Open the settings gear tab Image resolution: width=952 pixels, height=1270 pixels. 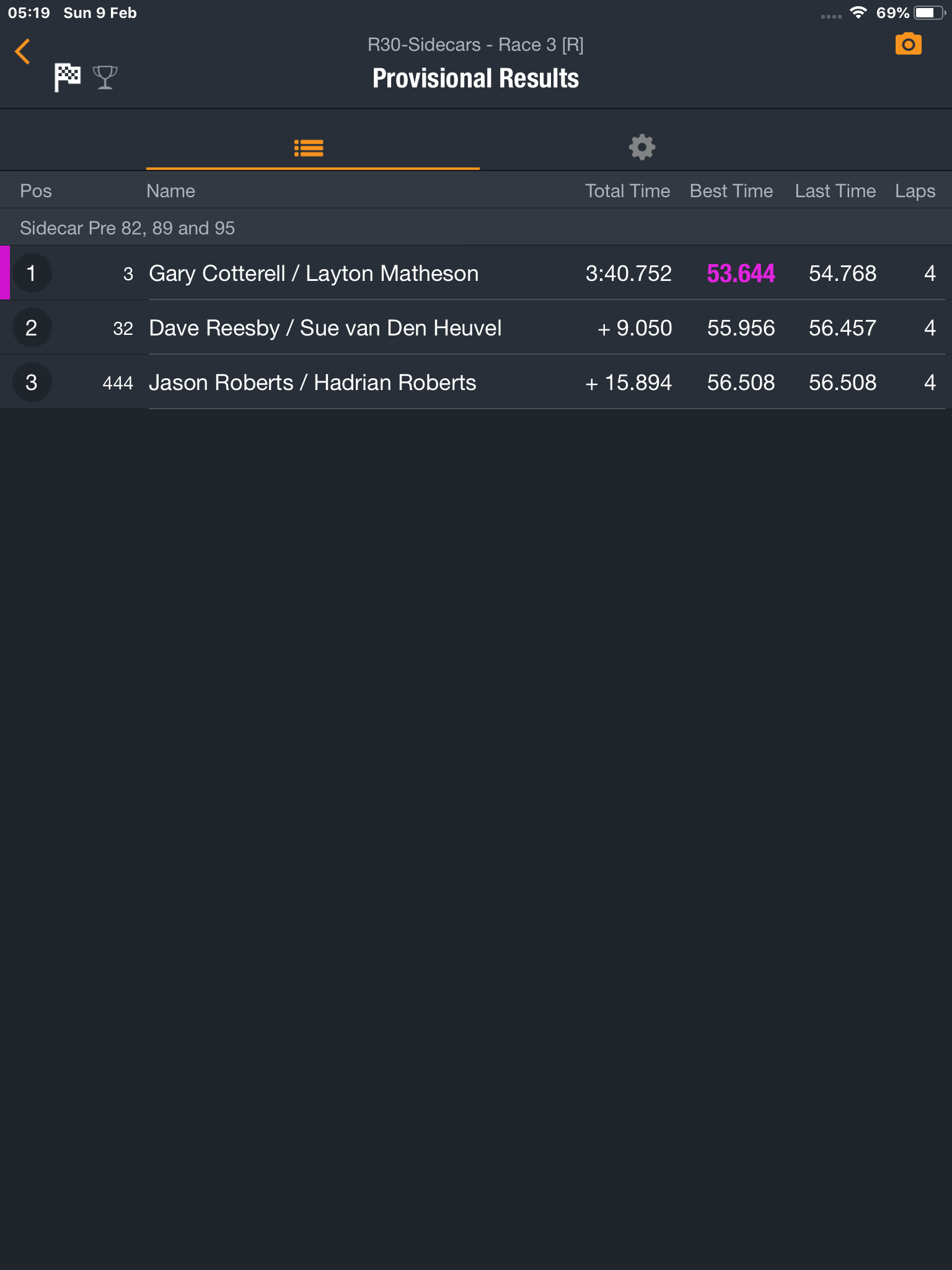click(x=641, y=148)
